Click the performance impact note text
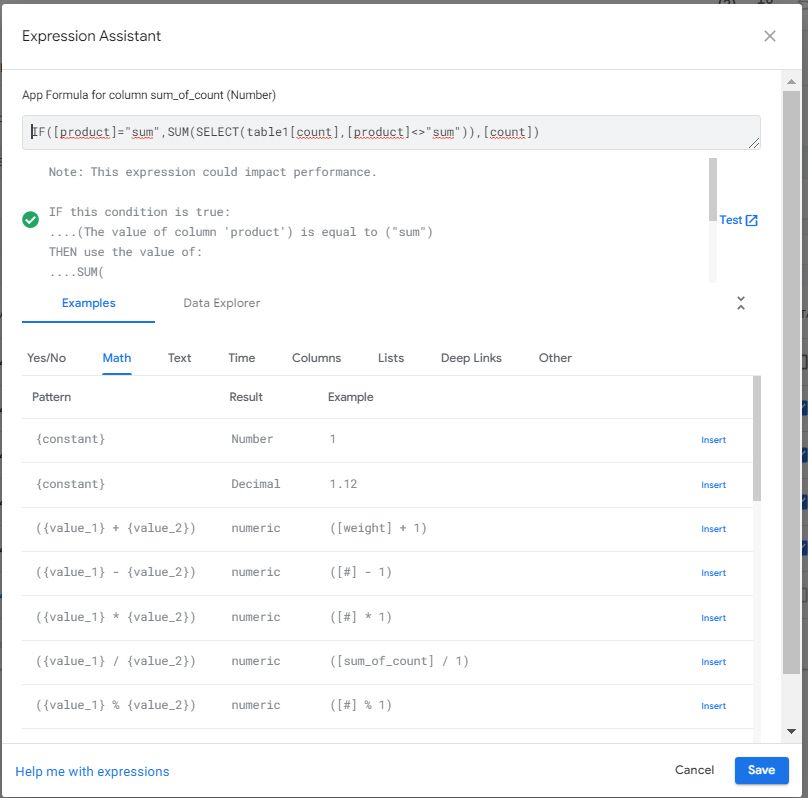Viewport: 808px width, 798px height. tap(213, 172)
